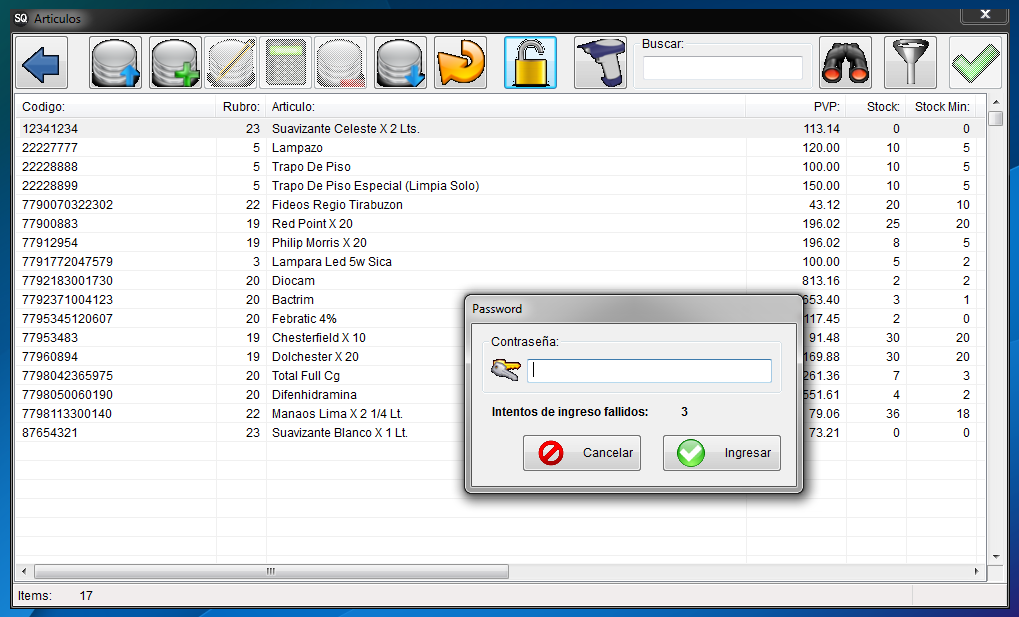Click the orange undo arrow icon
Viewport: 1019px width, 617px height.
(x=460, y=62)
